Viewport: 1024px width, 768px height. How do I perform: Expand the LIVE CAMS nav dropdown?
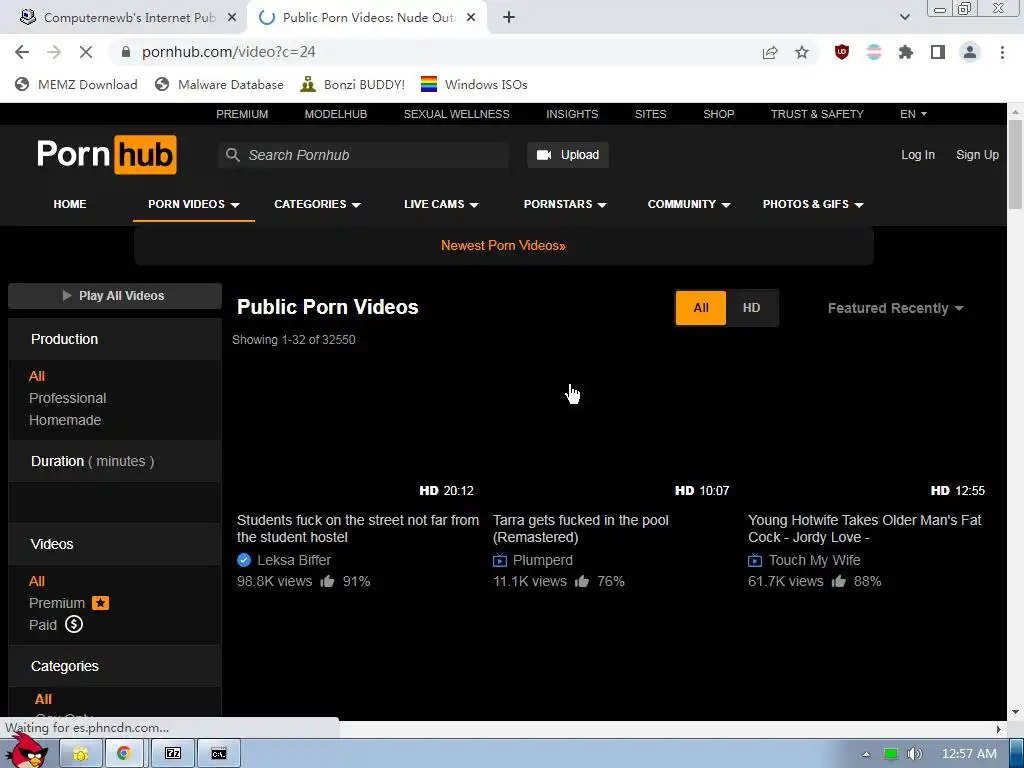[x=441, y=204]
